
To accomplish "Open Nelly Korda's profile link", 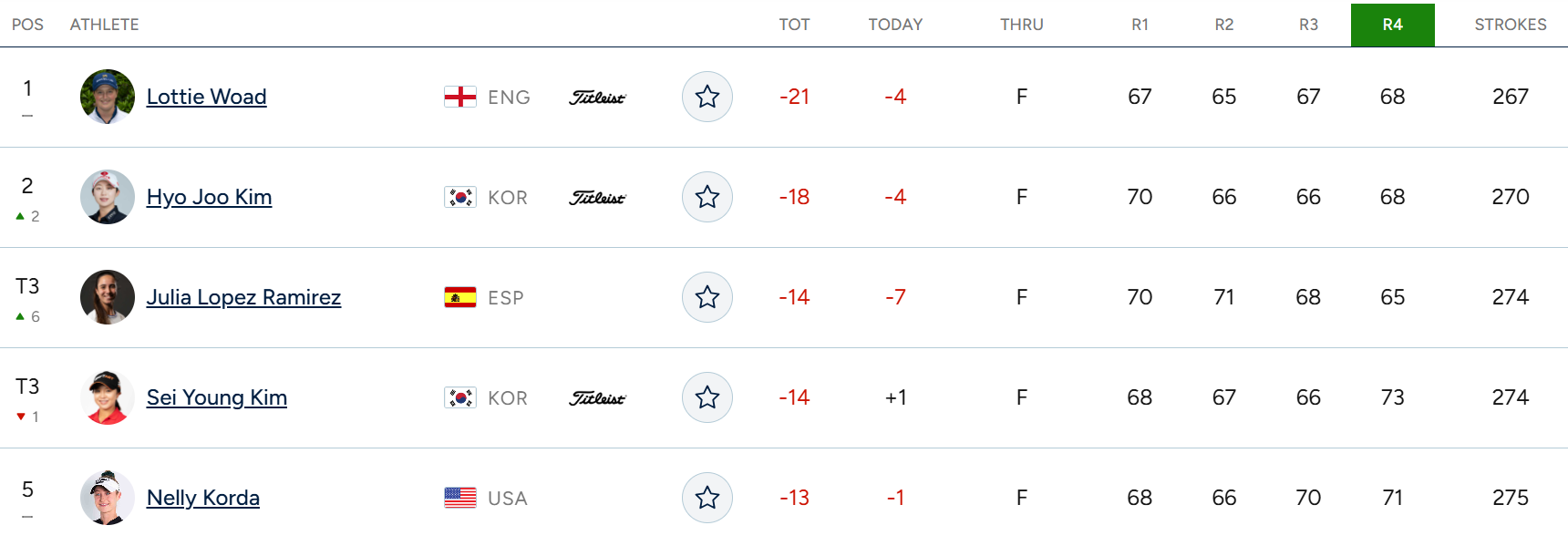I will pyautogui.click(x=203, y=498).
